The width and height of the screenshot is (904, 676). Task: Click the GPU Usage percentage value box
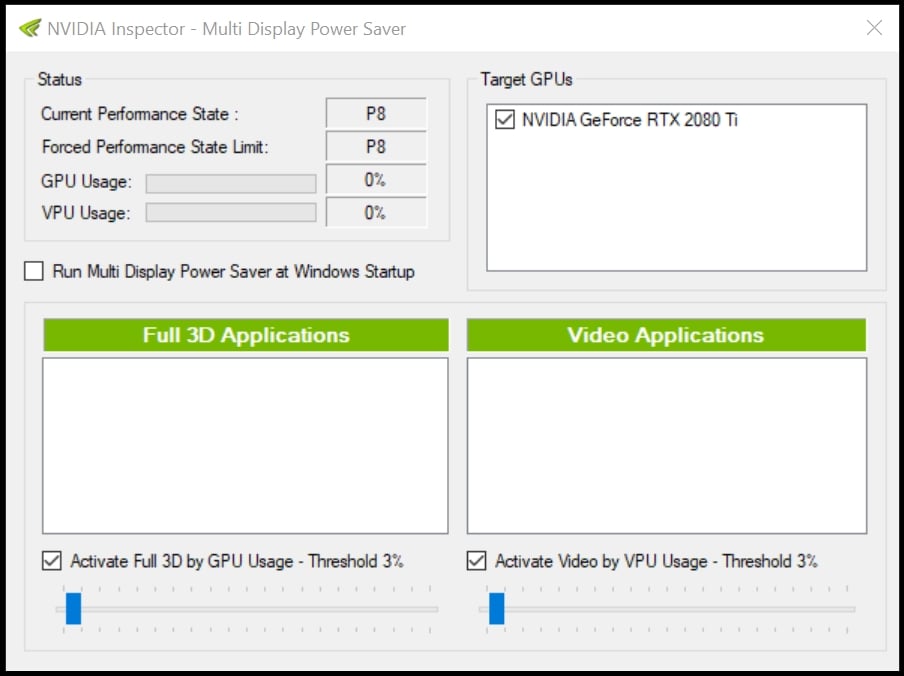point(376,179)
